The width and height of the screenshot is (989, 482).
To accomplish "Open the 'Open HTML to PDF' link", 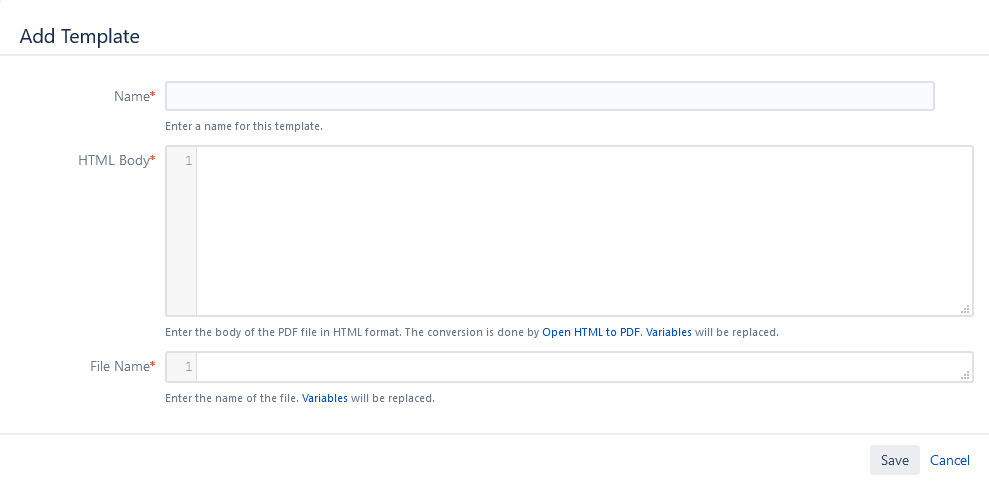I will [x=590, y=332].
